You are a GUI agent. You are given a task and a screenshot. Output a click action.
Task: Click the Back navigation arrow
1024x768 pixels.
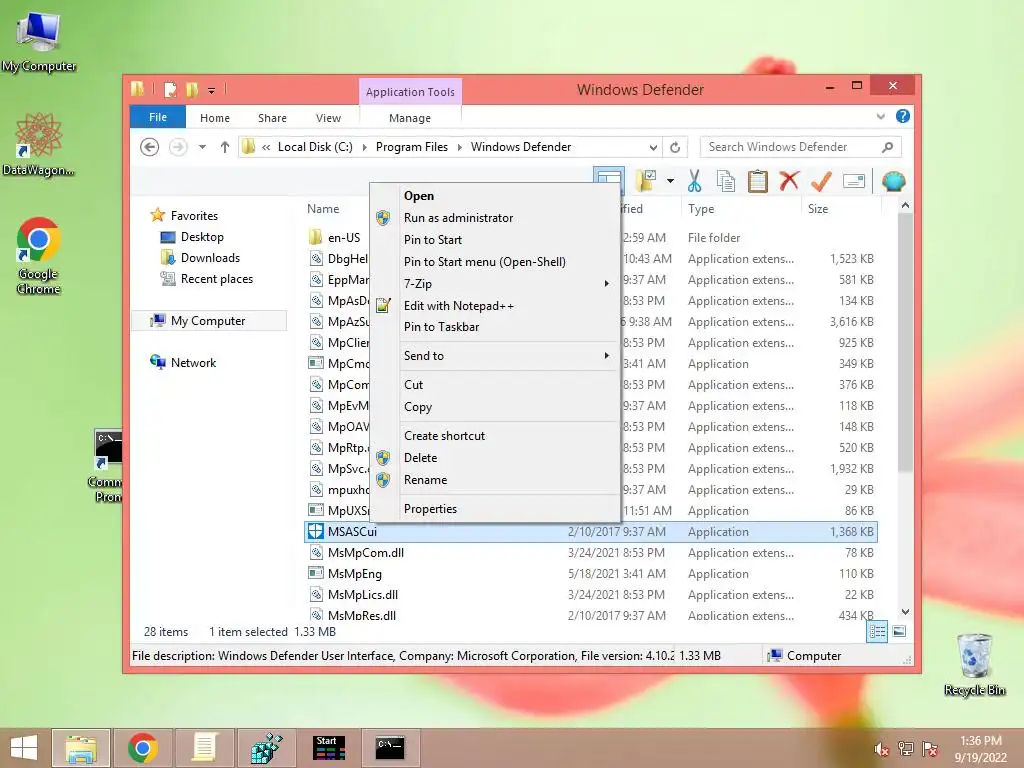point(150,147)
